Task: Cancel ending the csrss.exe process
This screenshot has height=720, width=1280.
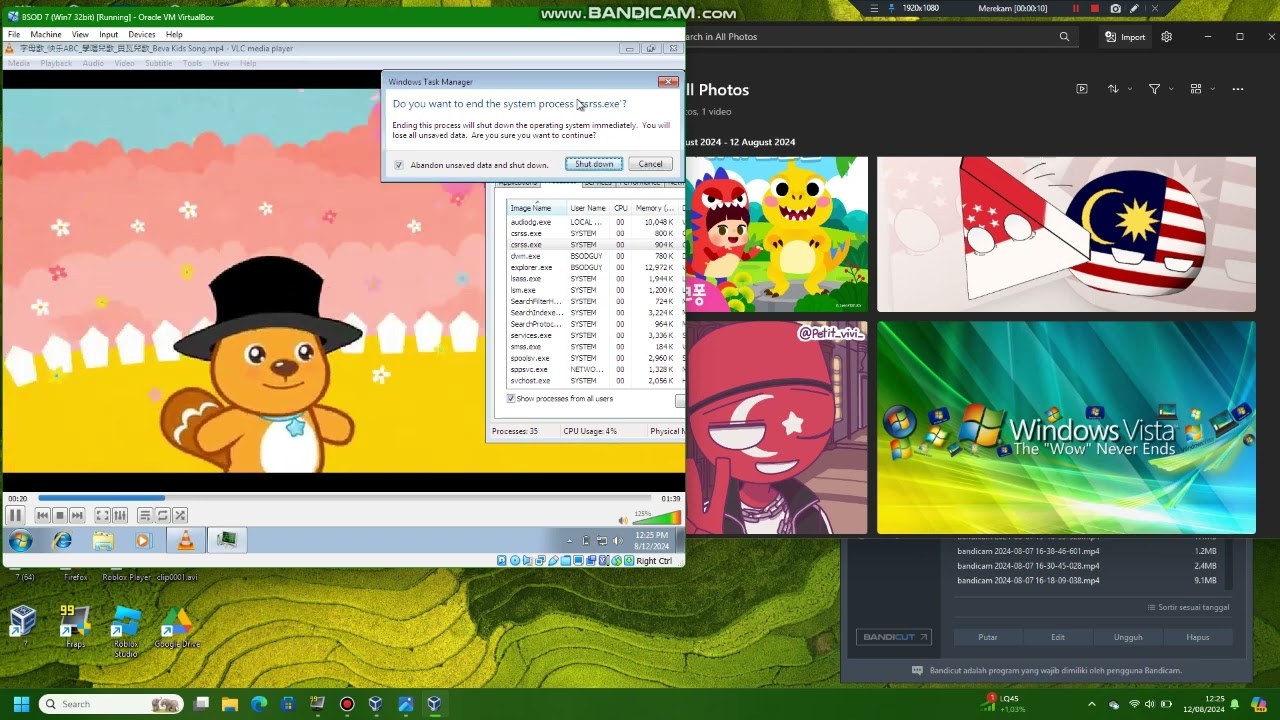Action: (x=650, y=164)
